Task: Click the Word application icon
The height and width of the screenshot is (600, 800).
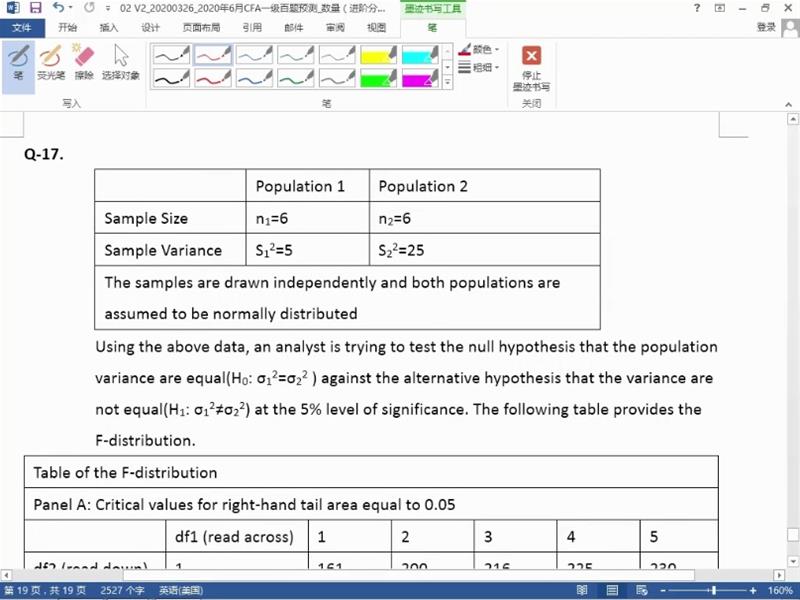Action: click(13, 8)
